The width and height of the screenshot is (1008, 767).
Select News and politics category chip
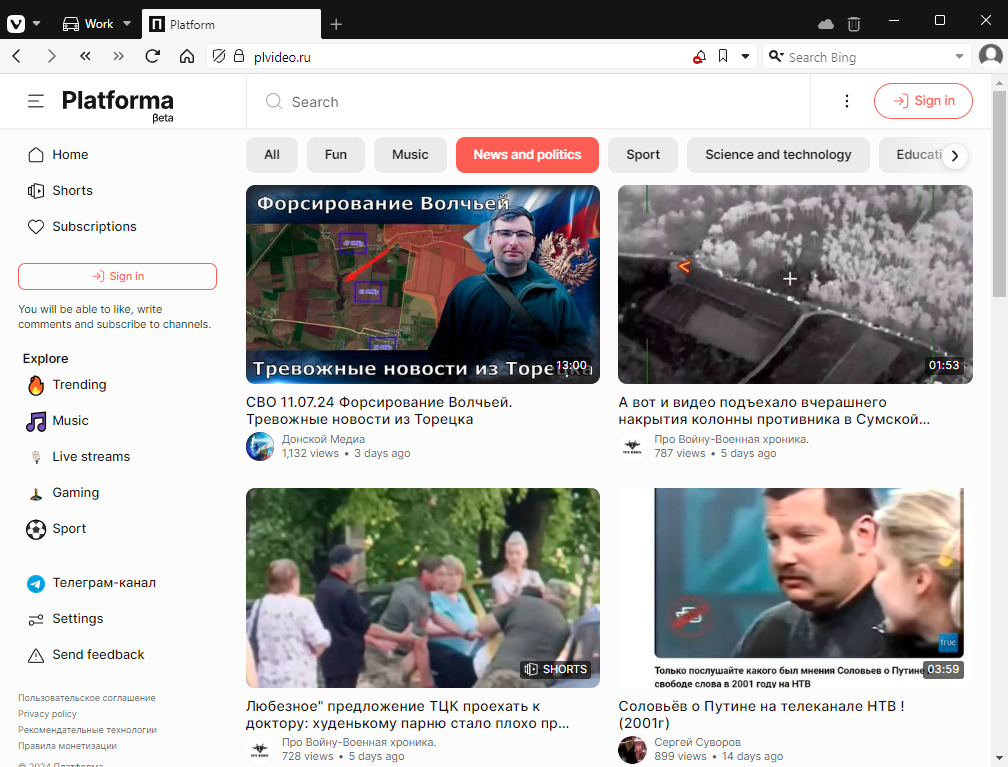pyautogui.click(x=527, y=155)
